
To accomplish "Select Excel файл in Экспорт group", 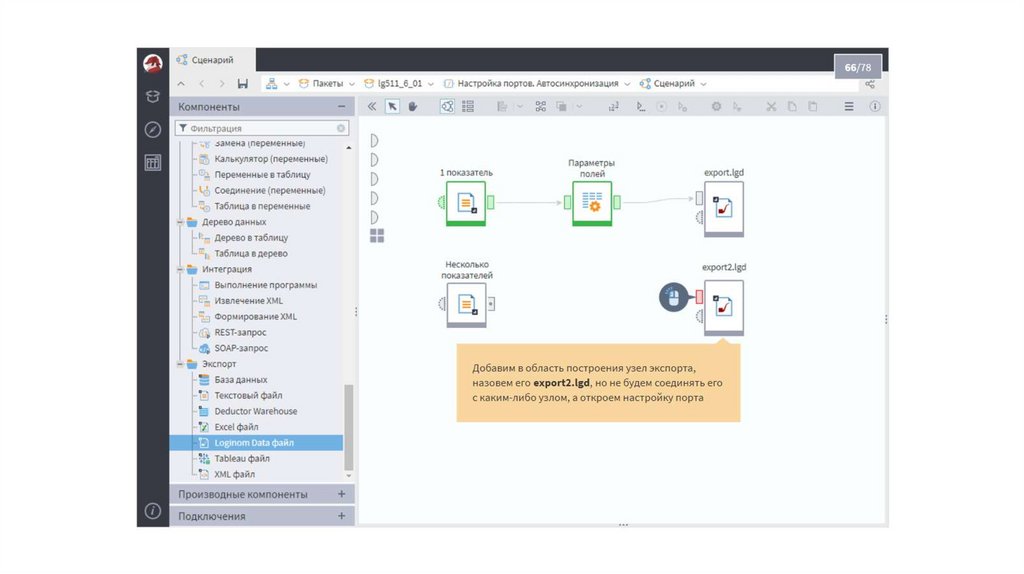I will pos(236,427).
